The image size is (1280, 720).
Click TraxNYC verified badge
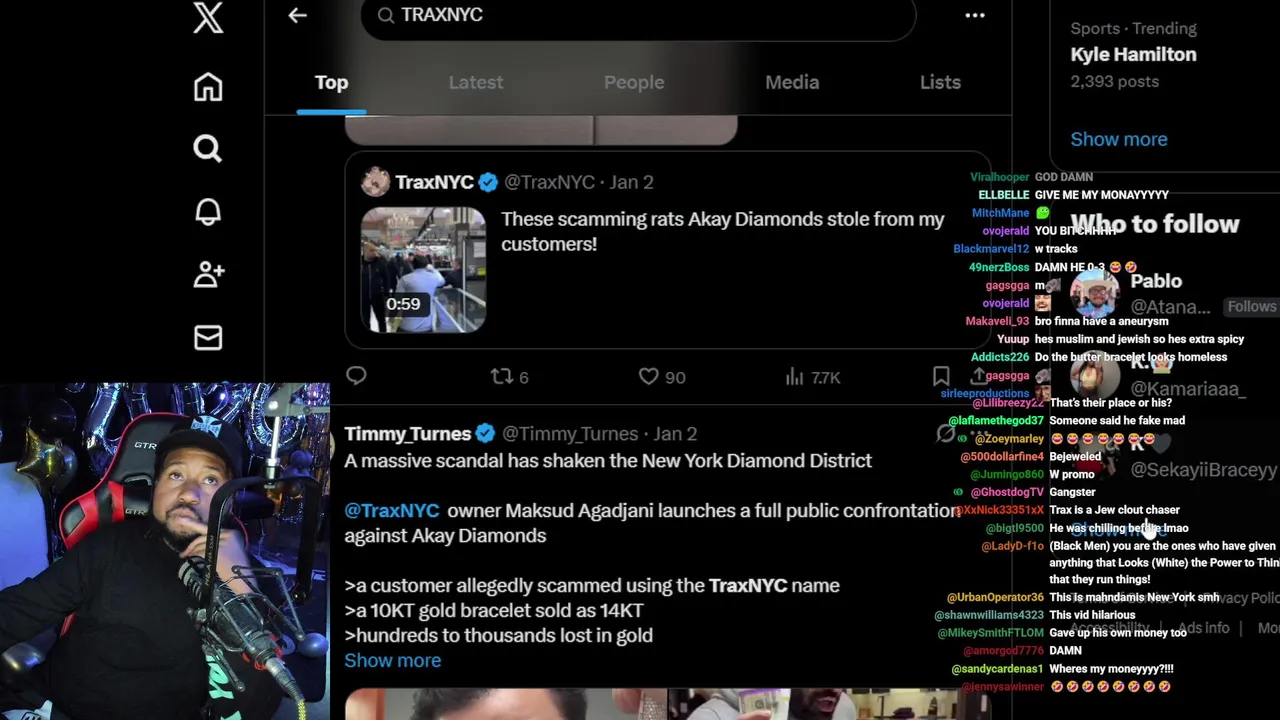pos(488,182)
